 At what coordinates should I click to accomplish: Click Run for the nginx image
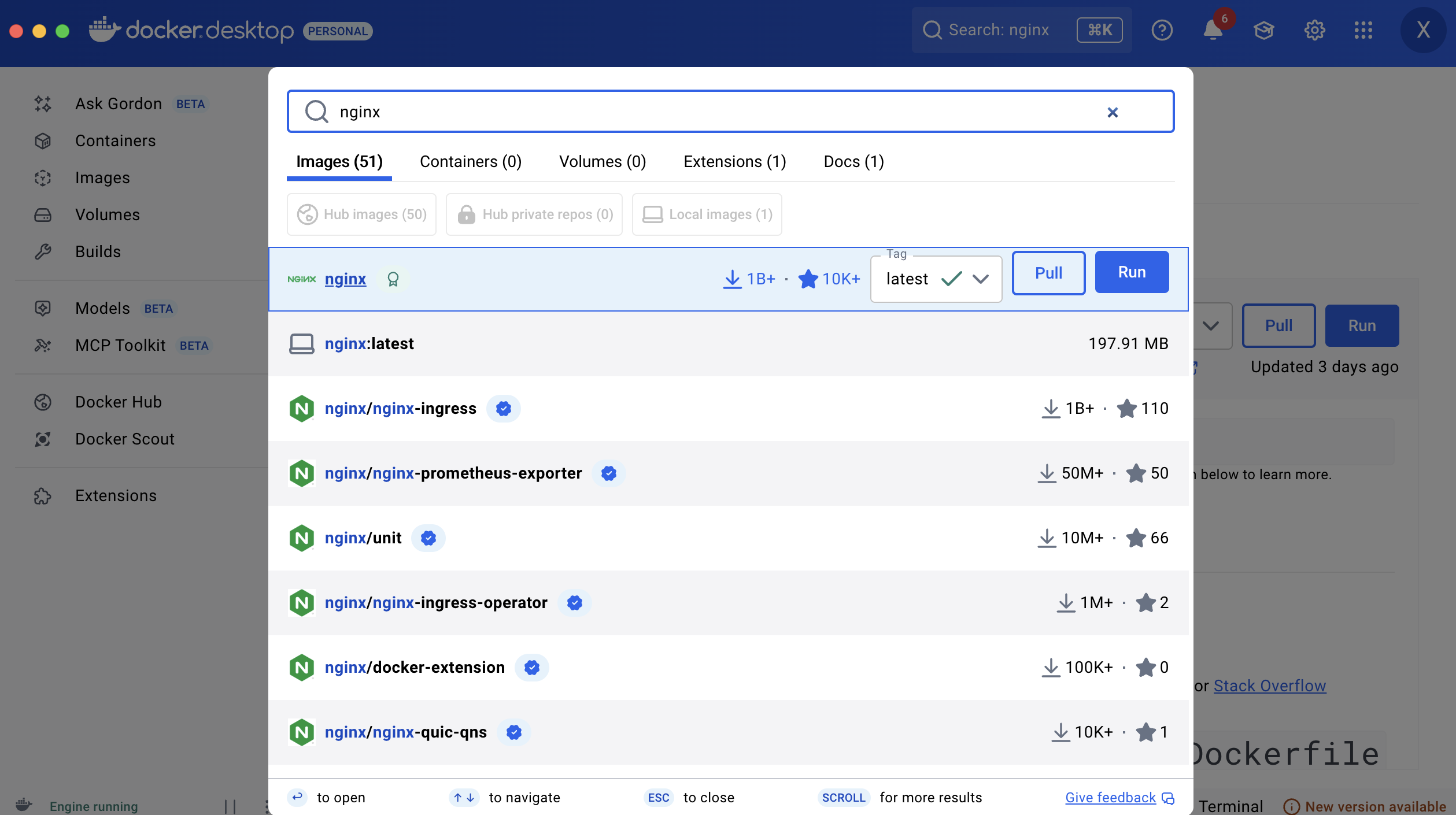click(1132, 272)
